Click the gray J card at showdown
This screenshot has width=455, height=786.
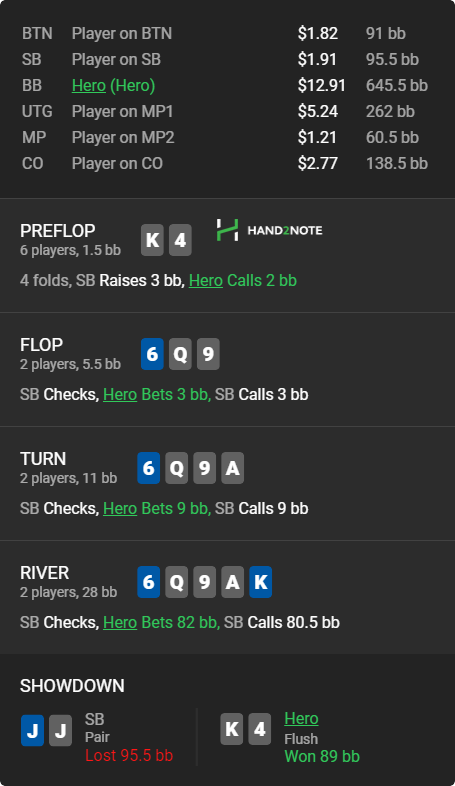[61, 730]
